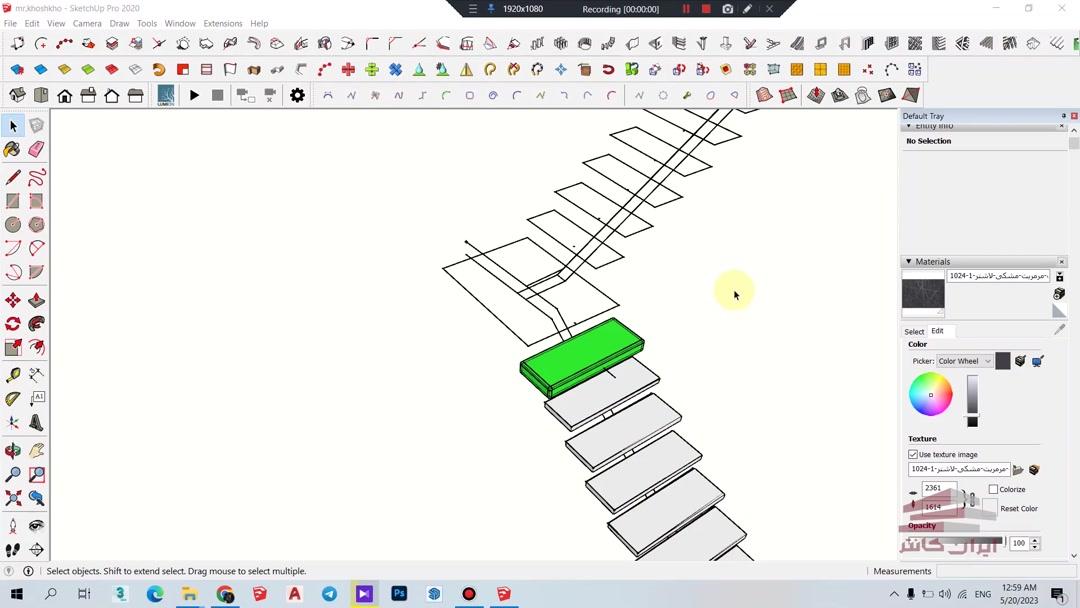
Task: Select the Tape Measure tool
Action: click(x=12, y=375)
